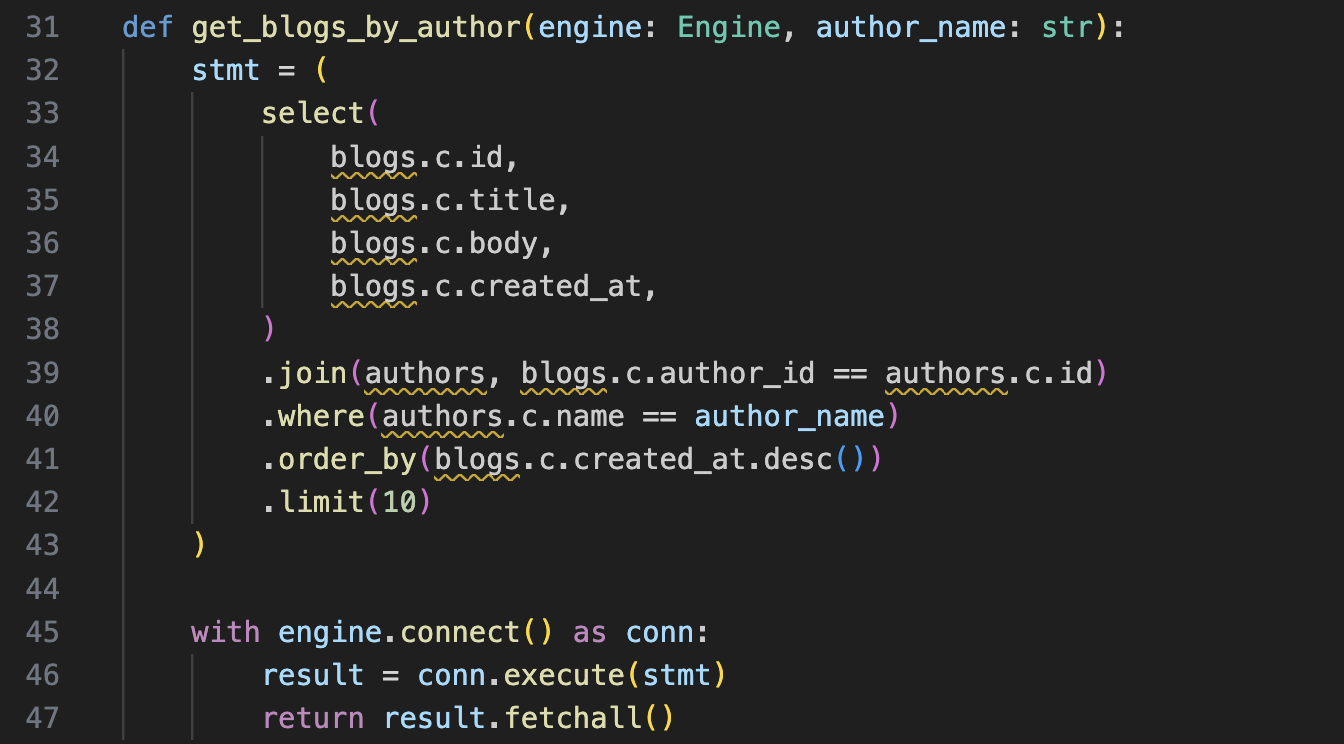Click the underlined authors on line 40
Viewport: 1344px width, 744px height.
tap(441, 415)
